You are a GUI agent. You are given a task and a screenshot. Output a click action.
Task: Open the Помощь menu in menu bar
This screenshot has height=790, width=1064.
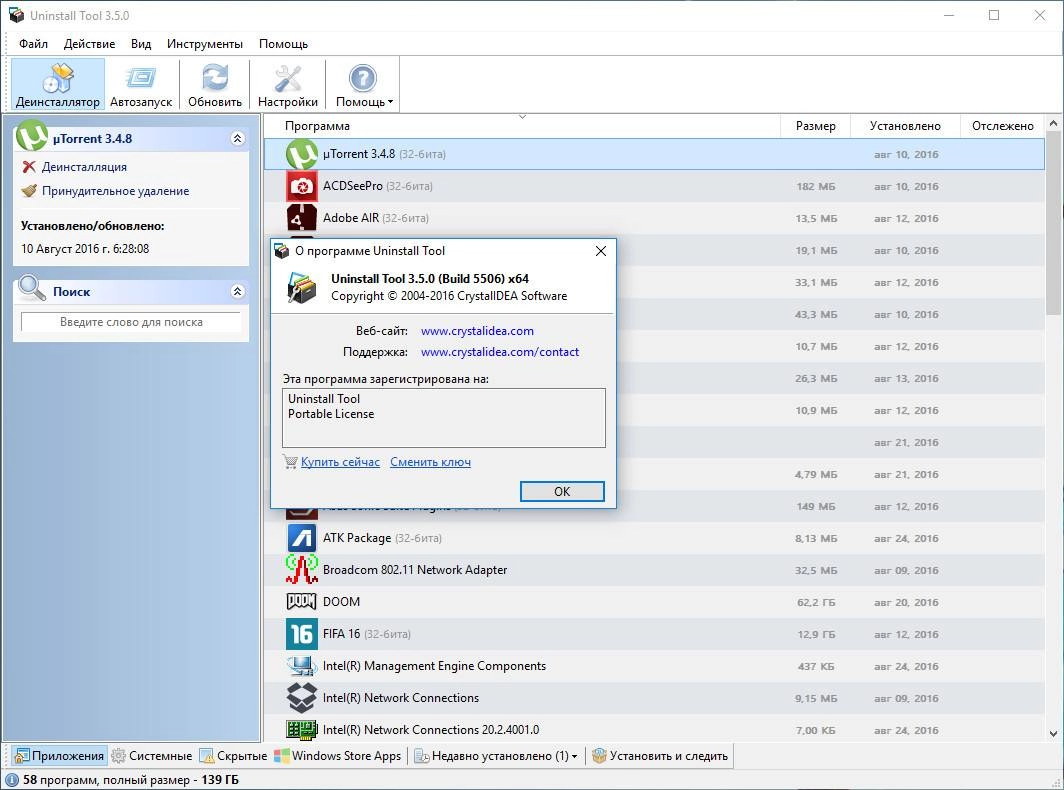tap(284, 43)
